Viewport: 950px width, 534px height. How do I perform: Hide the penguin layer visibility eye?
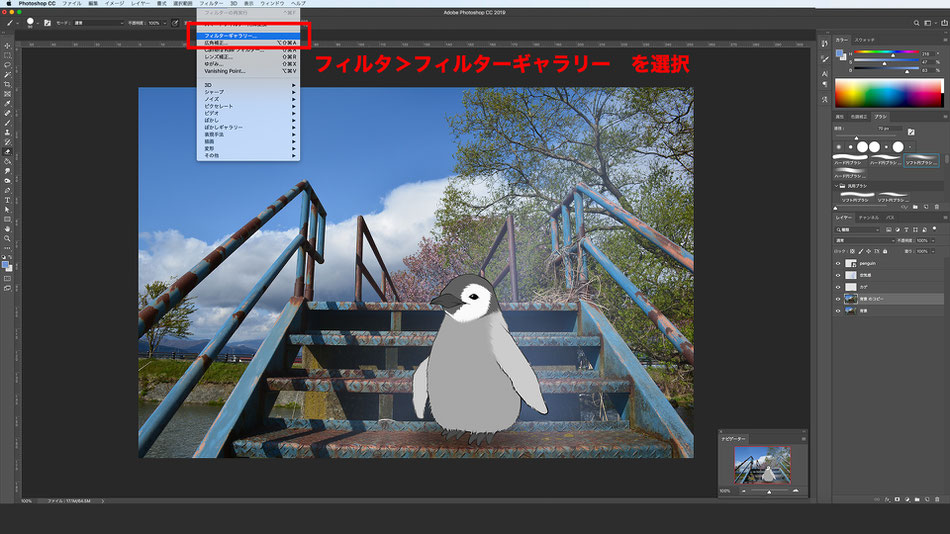point(838,264)
